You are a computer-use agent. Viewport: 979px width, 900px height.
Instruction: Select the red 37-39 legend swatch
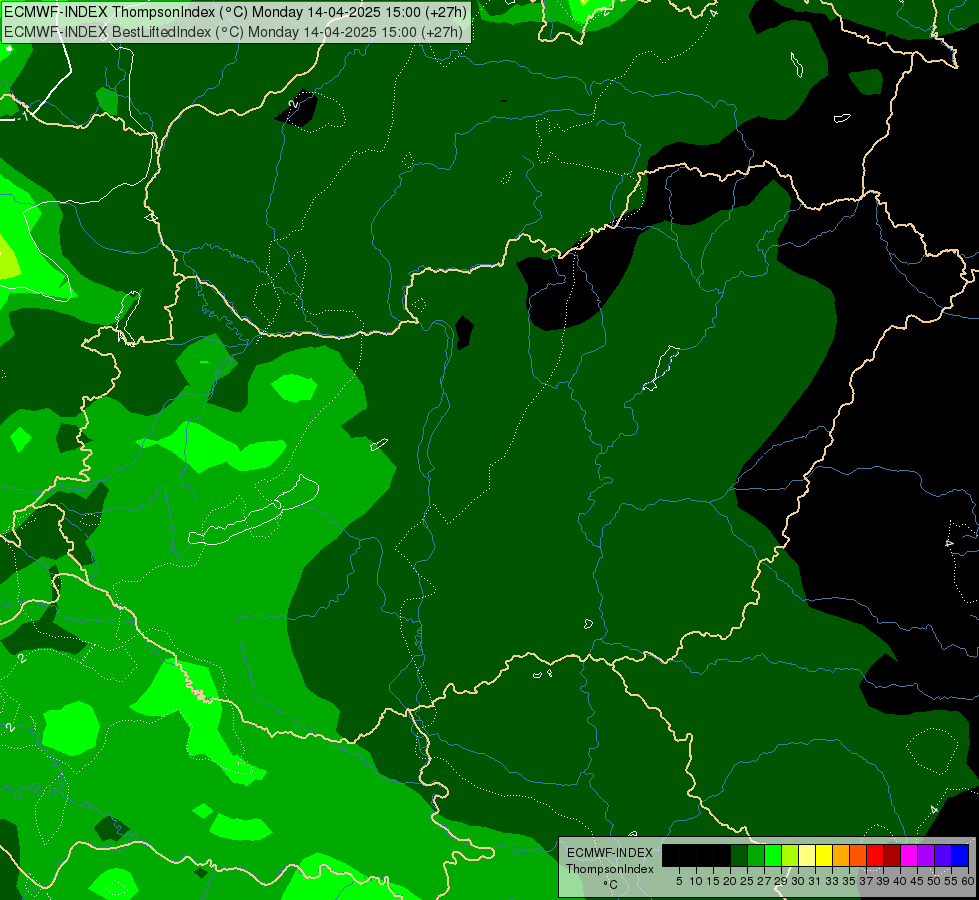[875, 855]
